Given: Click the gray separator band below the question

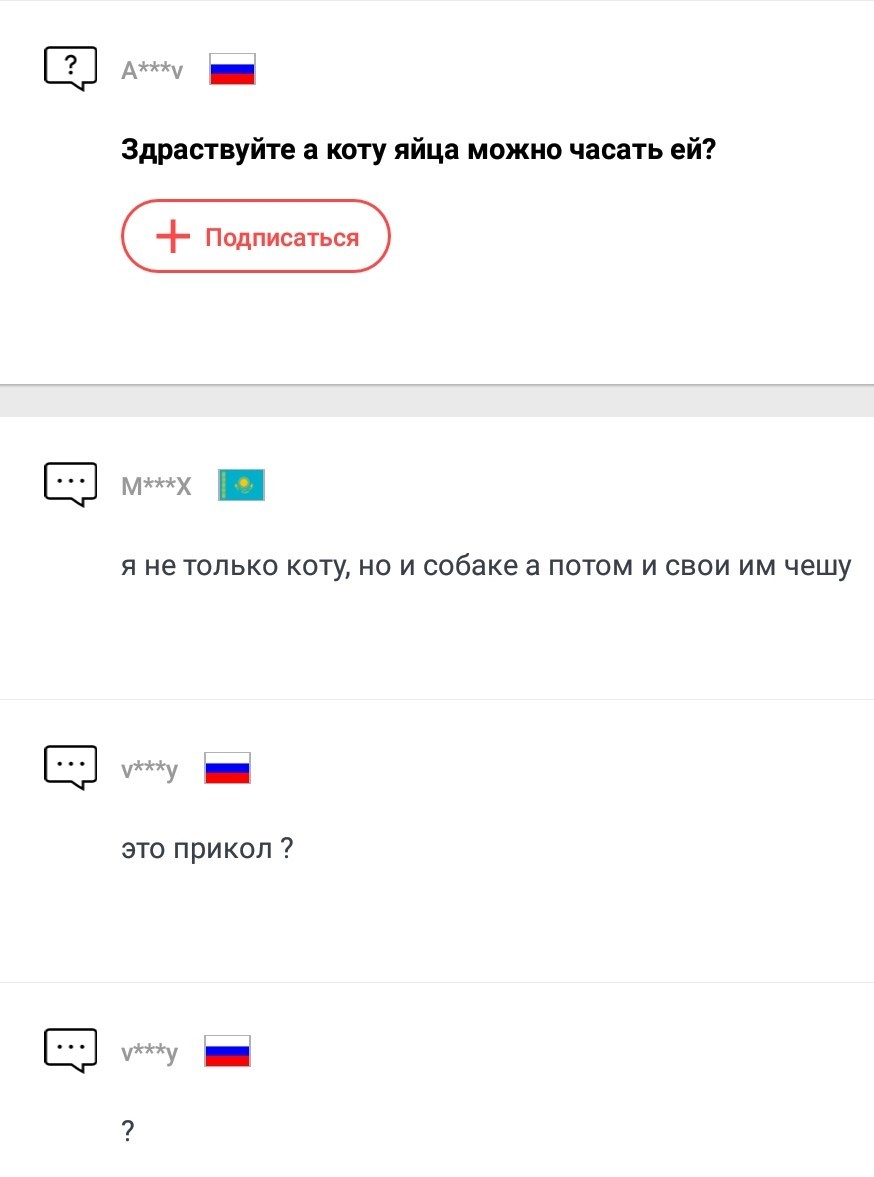Looking at the screenshot, I should pos(437,400).
